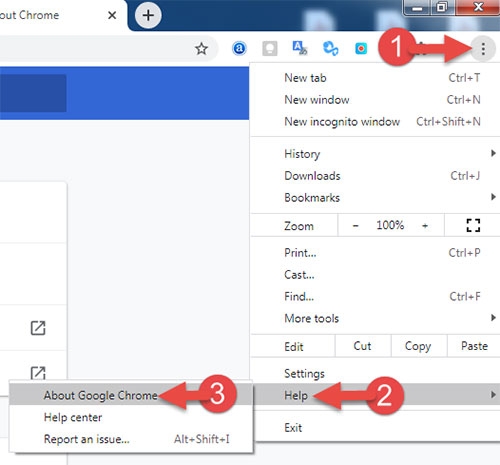Open a new tab with plus button
The height and width of the screenshot is (465, 500).
[x=148, y=15]
